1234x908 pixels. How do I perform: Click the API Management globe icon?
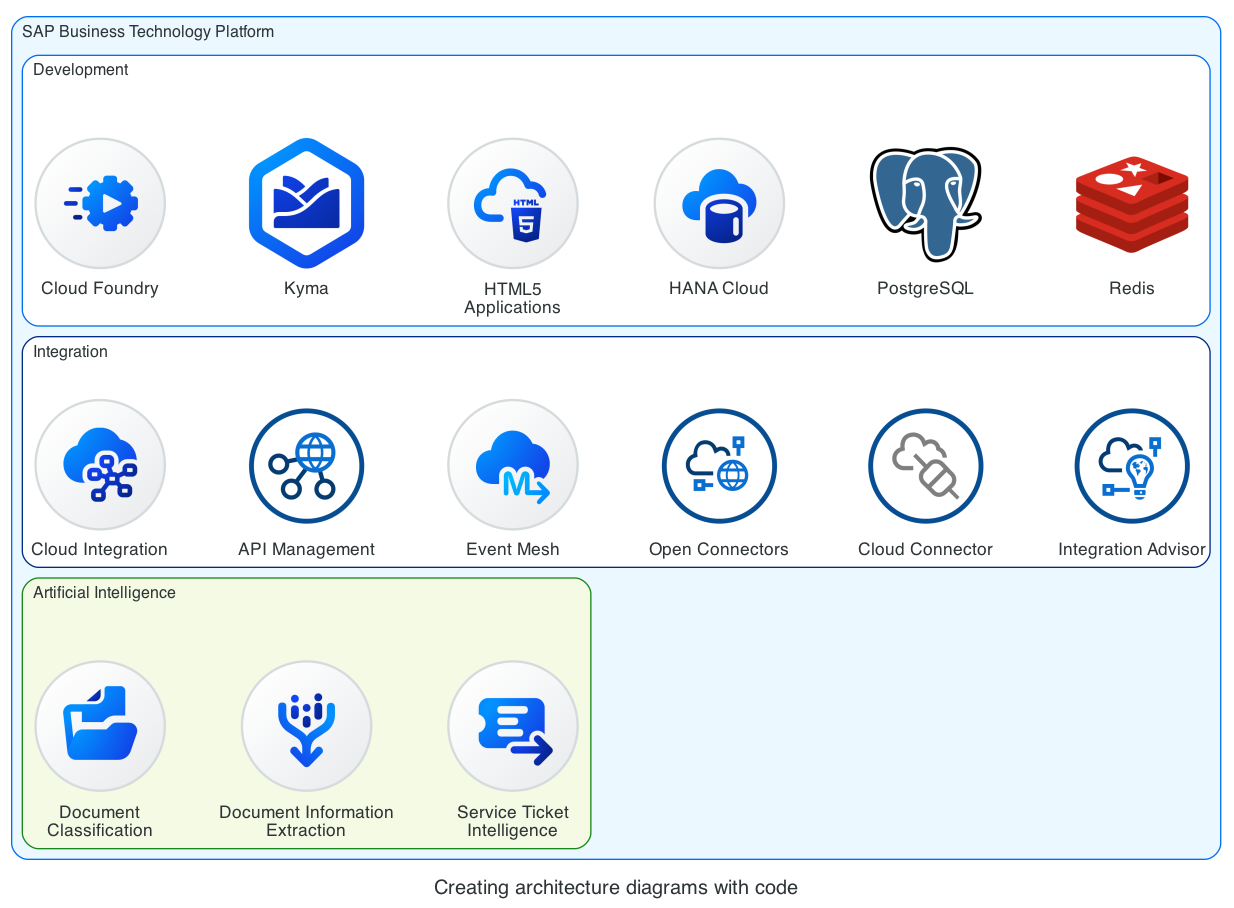pos(306,464)
